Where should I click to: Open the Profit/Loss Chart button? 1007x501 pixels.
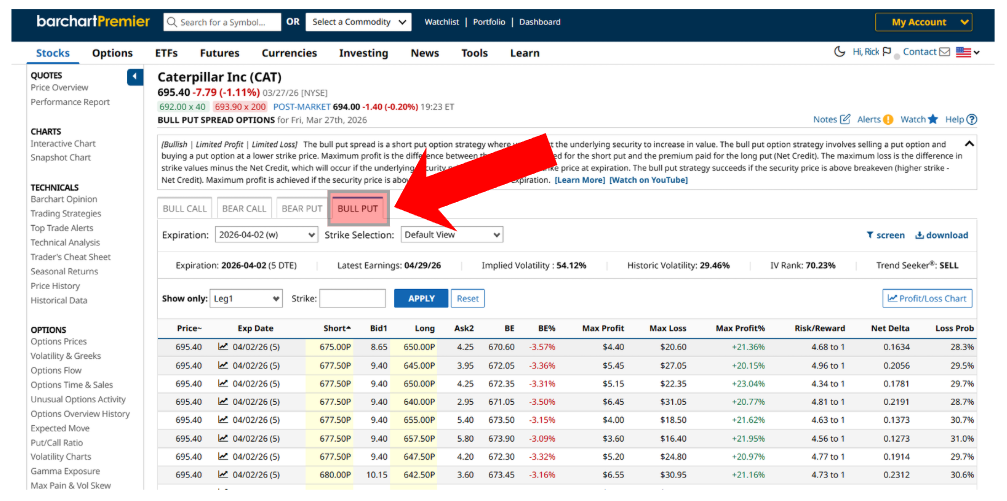(927, 298)
